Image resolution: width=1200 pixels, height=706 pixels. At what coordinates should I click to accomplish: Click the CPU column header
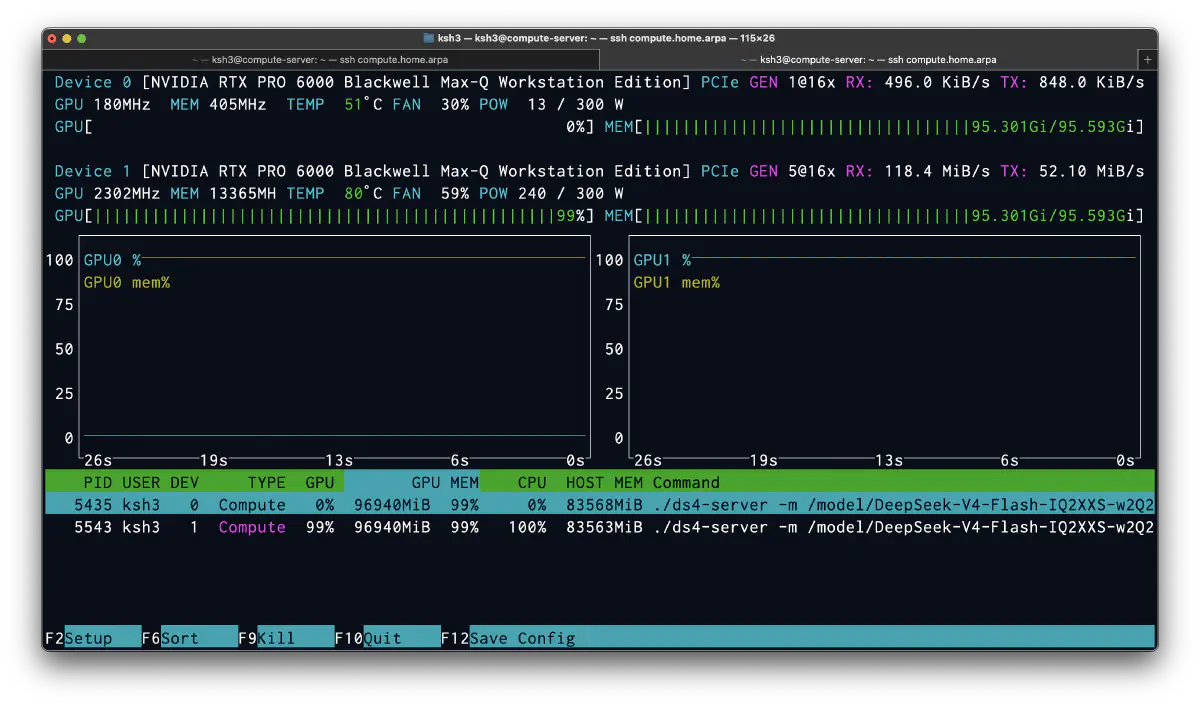point(532,483)
